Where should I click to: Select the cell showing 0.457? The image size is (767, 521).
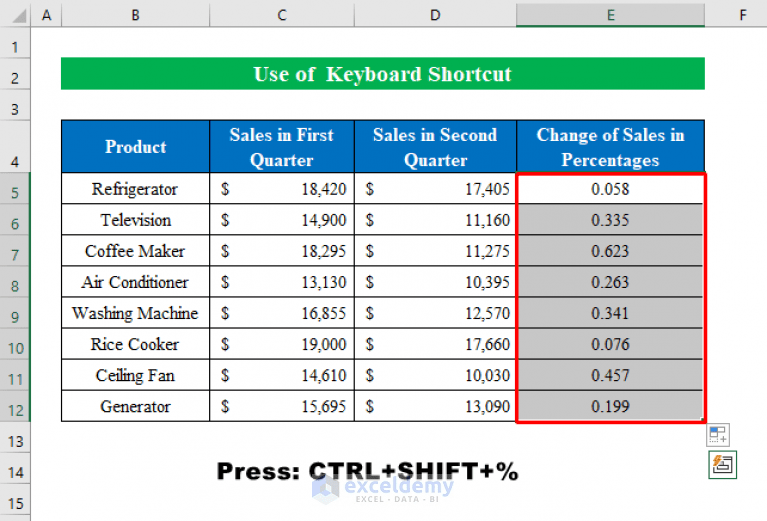coord(610,375)
